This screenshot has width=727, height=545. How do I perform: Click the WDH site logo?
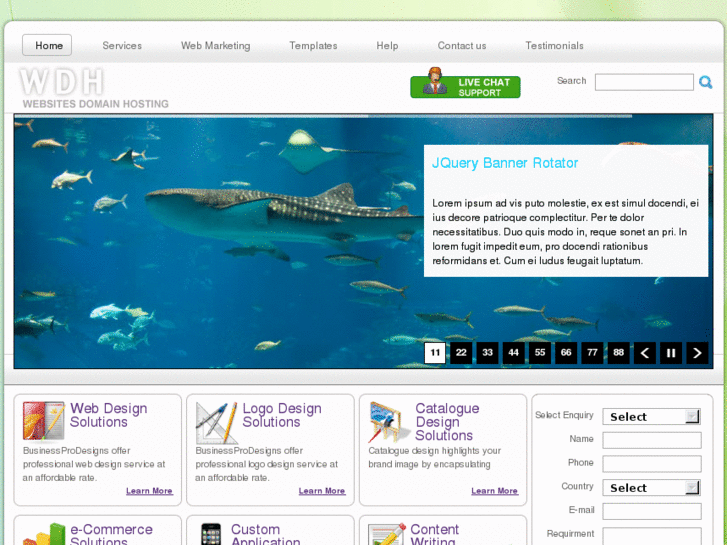tap(62, 82)
